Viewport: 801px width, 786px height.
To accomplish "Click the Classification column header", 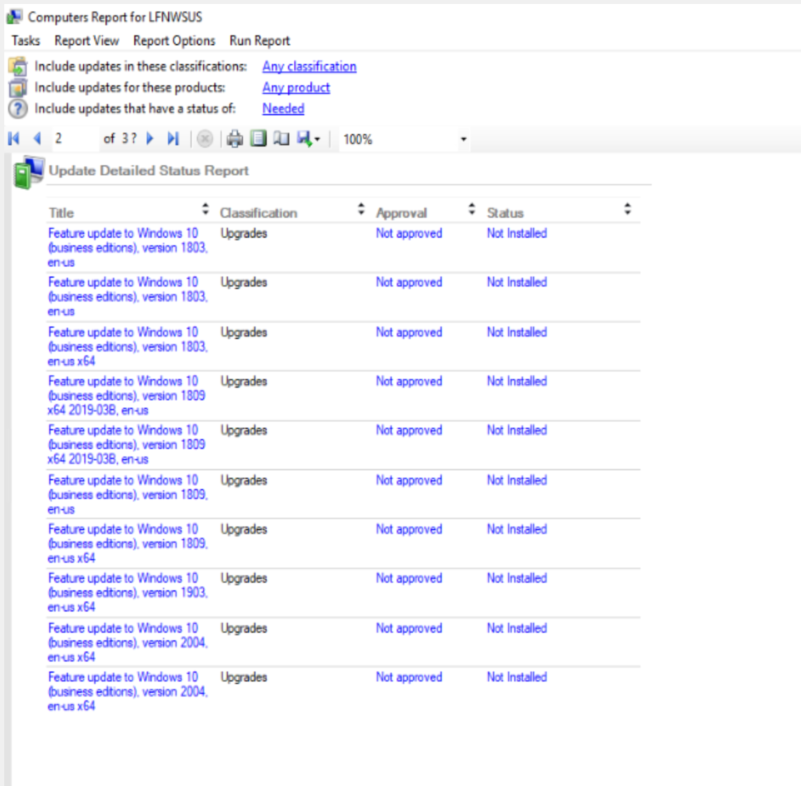I will [258, 213].
